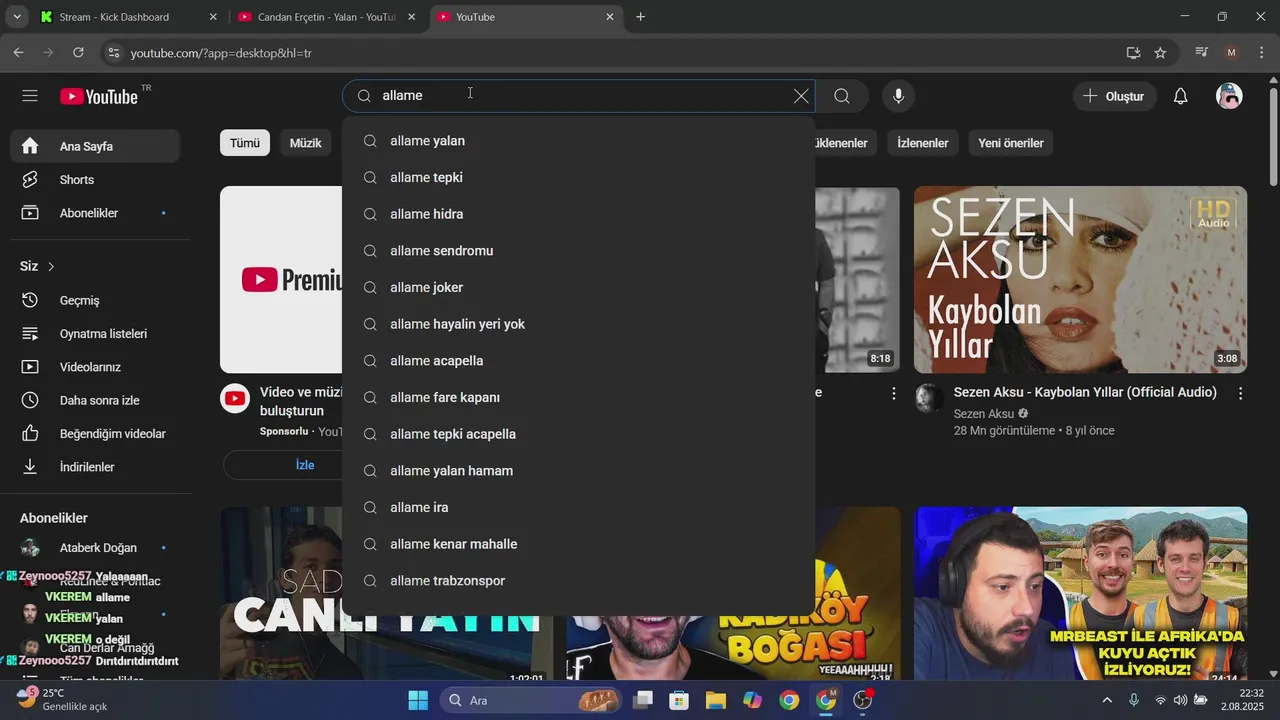Choose suggestion "allame kenar mahalle"

[x=578, y=544]
